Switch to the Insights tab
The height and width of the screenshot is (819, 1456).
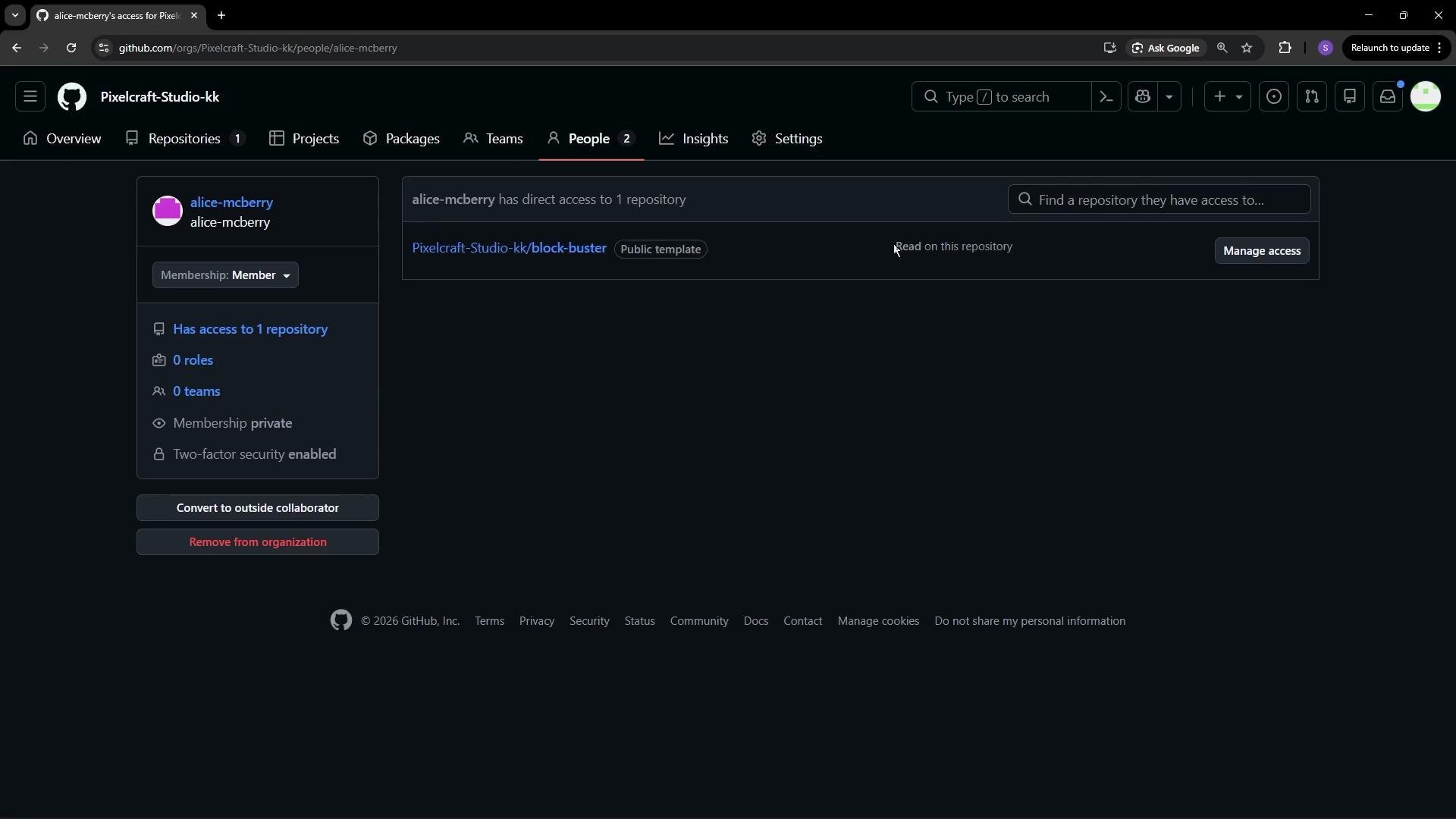click(x=694, y=139)
